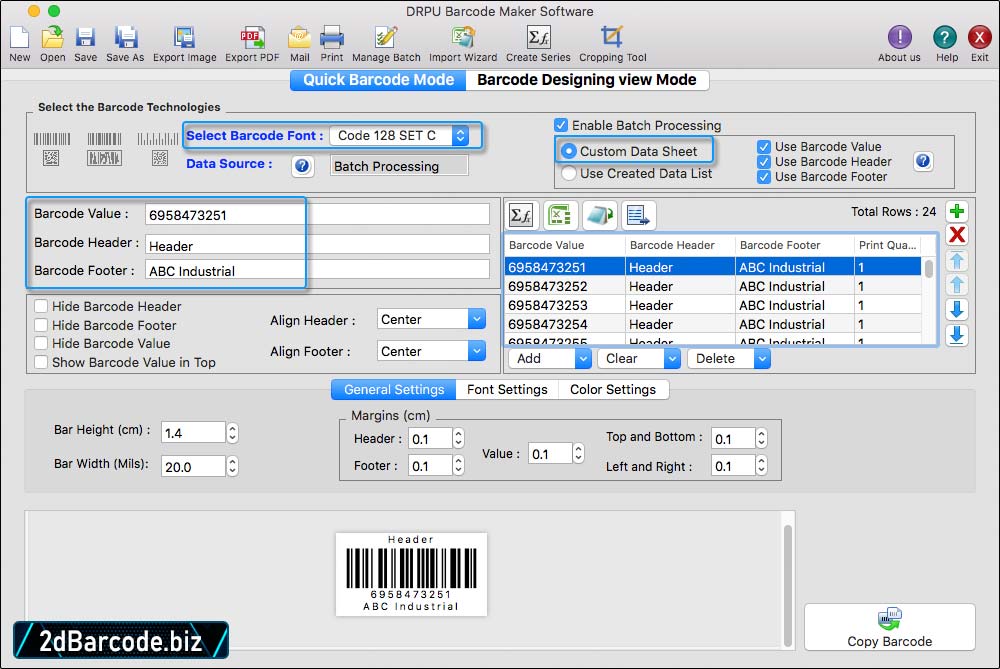Click the Barcode Header input field
Viewport: 1000px width, 669px height.
(x=317, y=245)
